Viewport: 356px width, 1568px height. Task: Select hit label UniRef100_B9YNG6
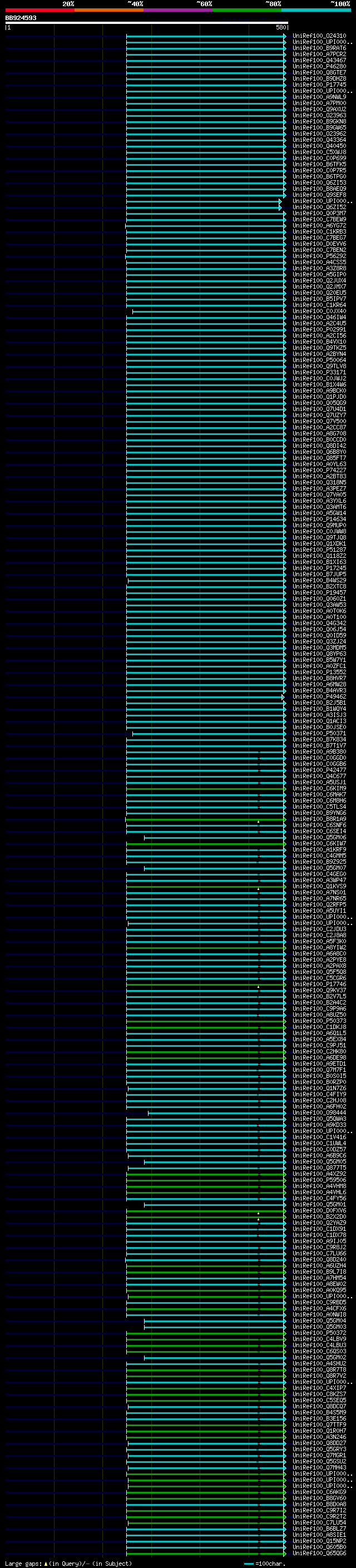(319, 813)
